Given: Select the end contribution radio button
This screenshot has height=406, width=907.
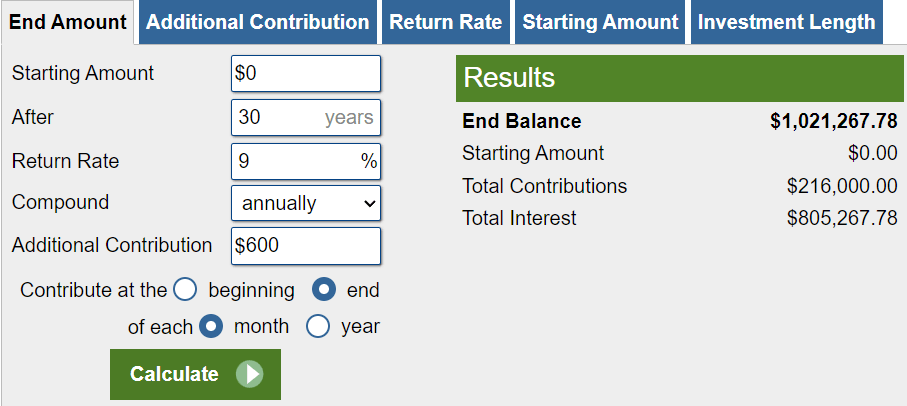Looking at the screenshot, I should tap(324, 290).
